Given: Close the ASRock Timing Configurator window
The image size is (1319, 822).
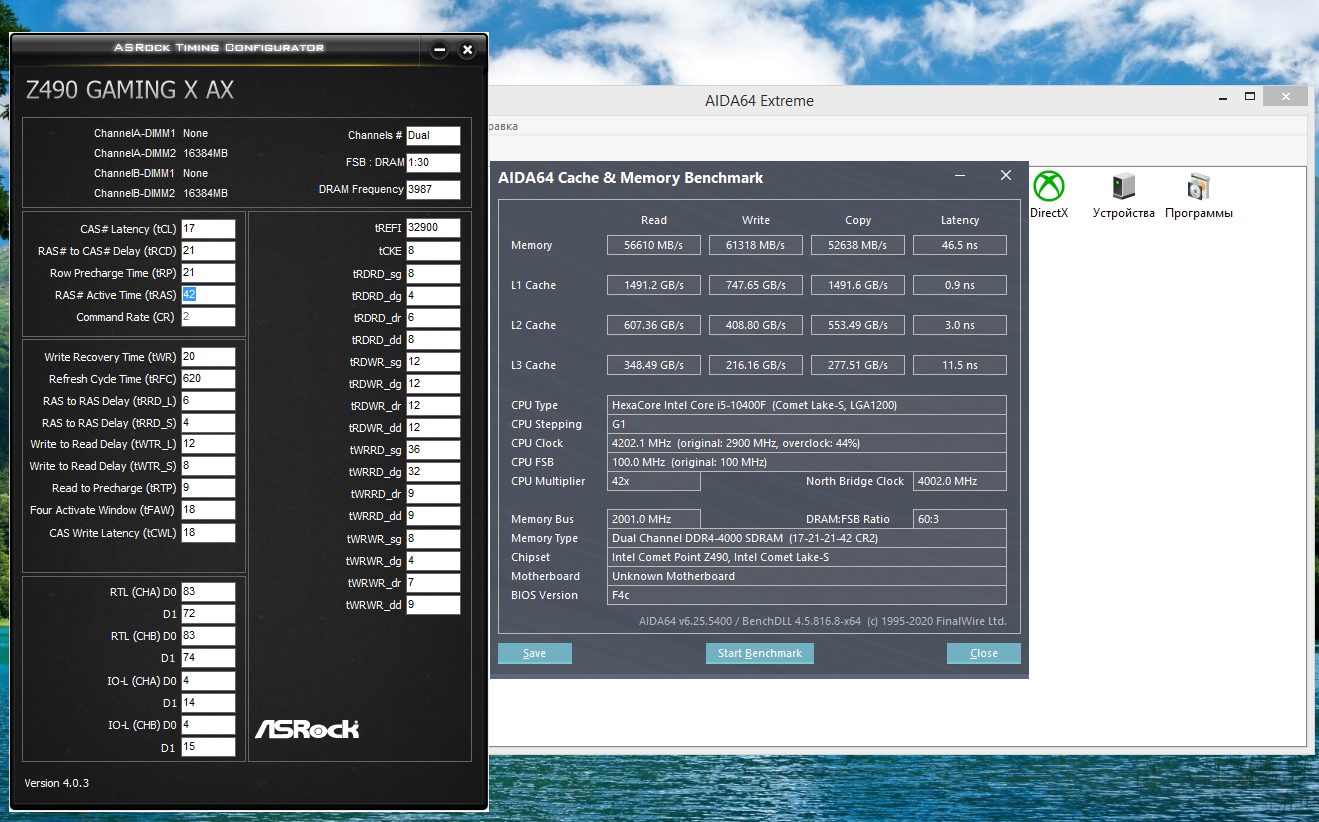Looking at the screenshot, I should (x=467, y=49).
